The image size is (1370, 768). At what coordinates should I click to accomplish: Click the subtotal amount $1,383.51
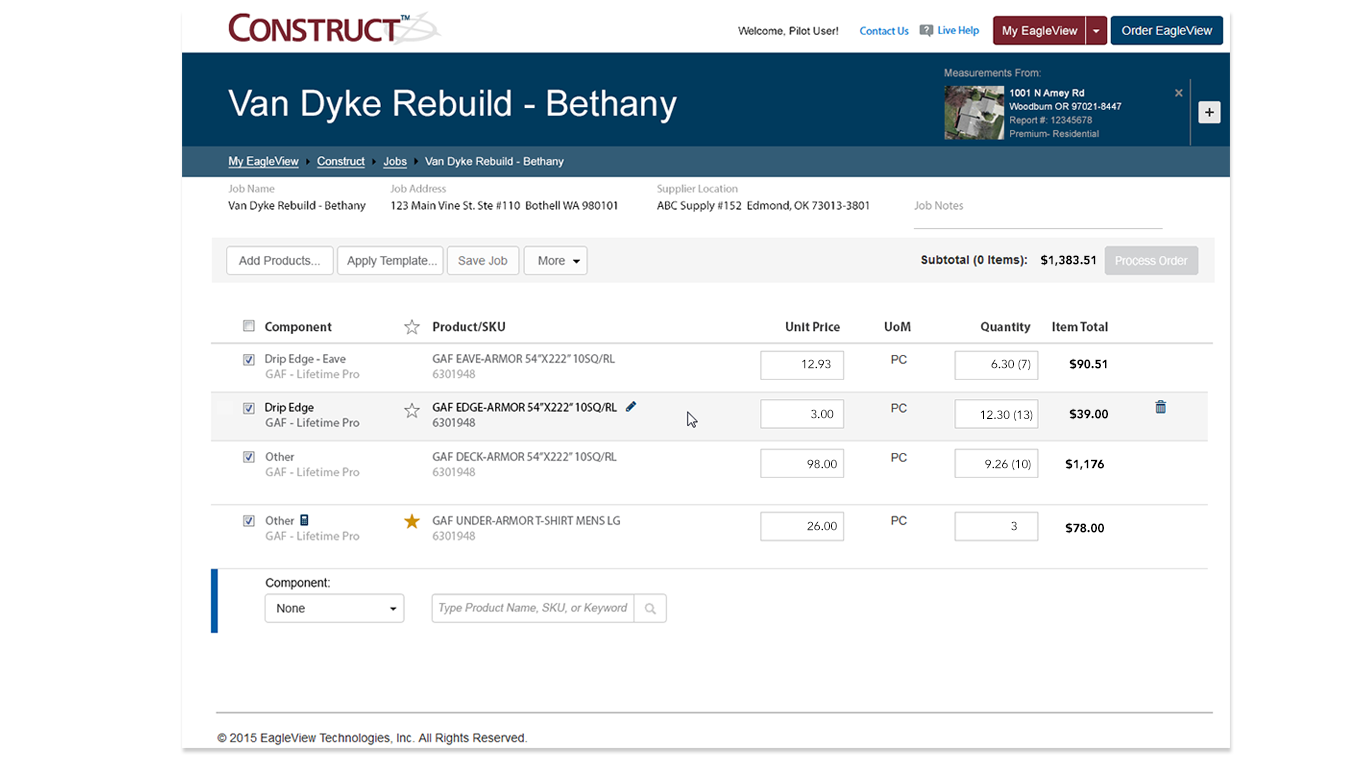1068,260
